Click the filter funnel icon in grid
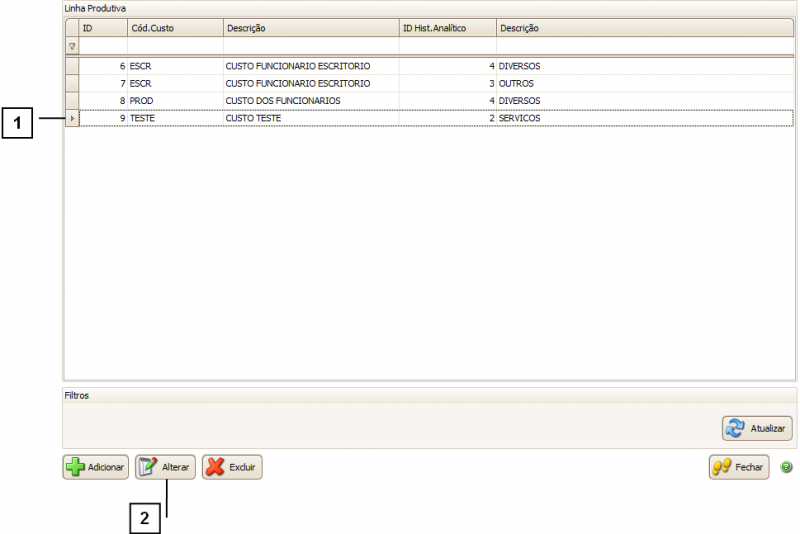Screen dimensions: 800x534 (x=72, y=46)
